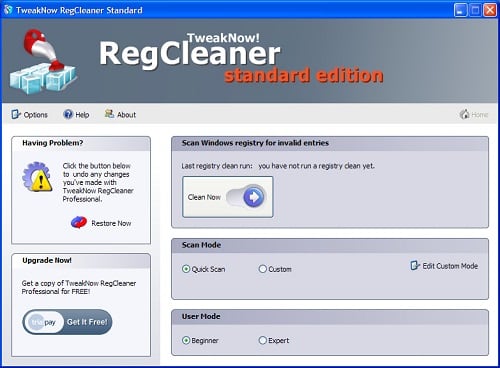This screenshot has height=368, width=500.
Task: Select the Custom scan mode
Action: (x=275, y=269)
